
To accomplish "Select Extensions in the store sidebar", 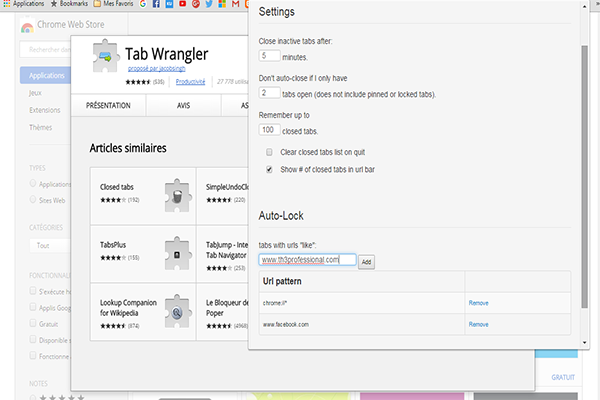I will click(x=45, y=110).
